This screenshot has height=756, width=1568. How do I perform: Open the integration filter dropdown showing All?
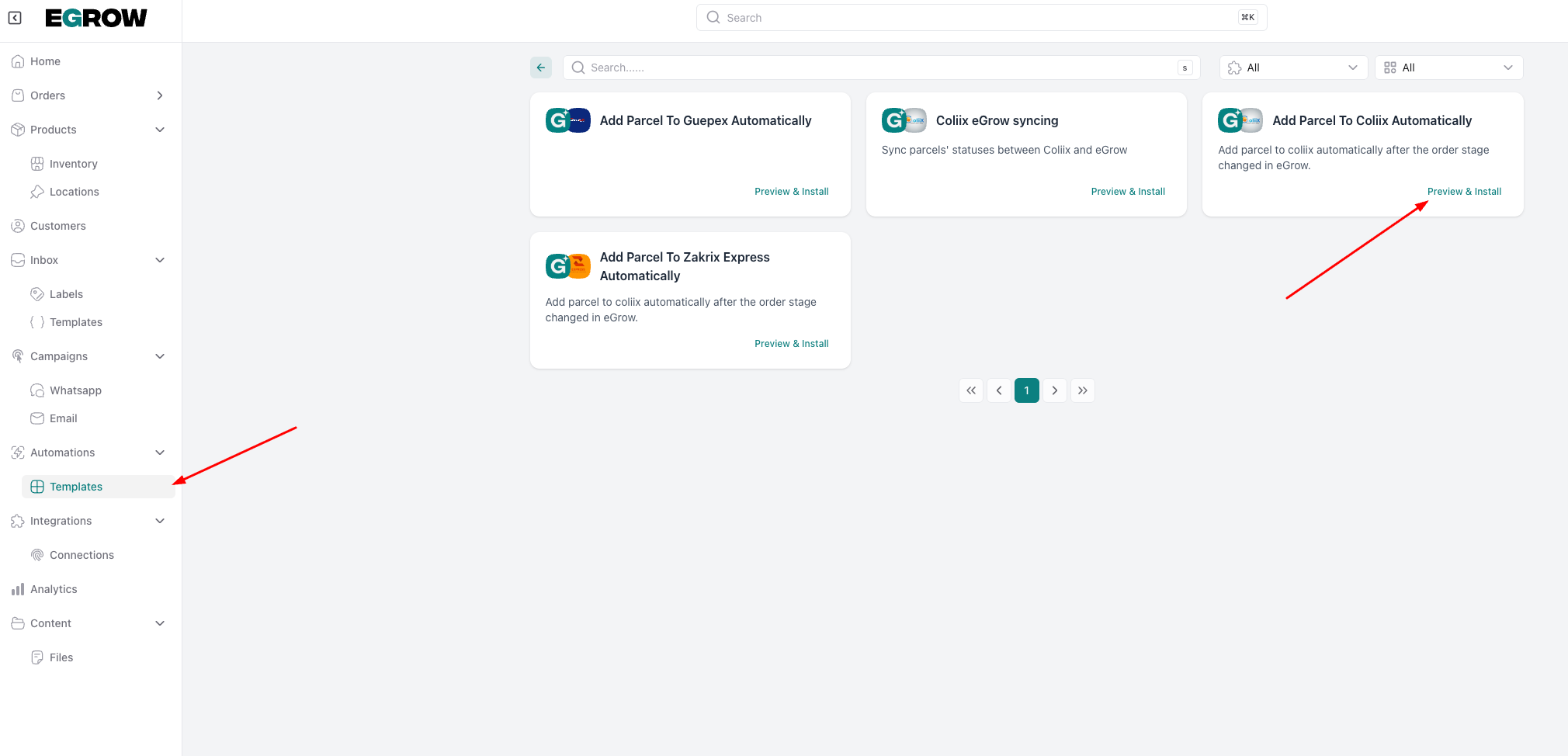[1293, 68]
